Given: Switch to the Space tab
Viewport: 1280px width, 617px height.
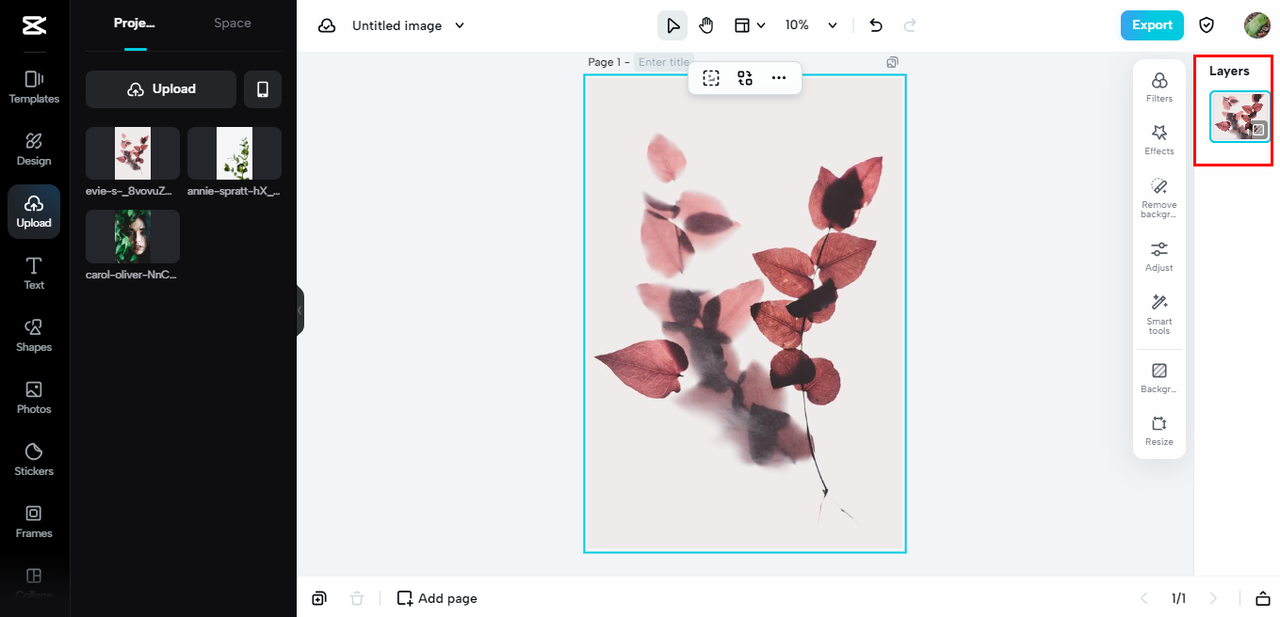Looking at the screenshot, I should click(x=232, y=23).
